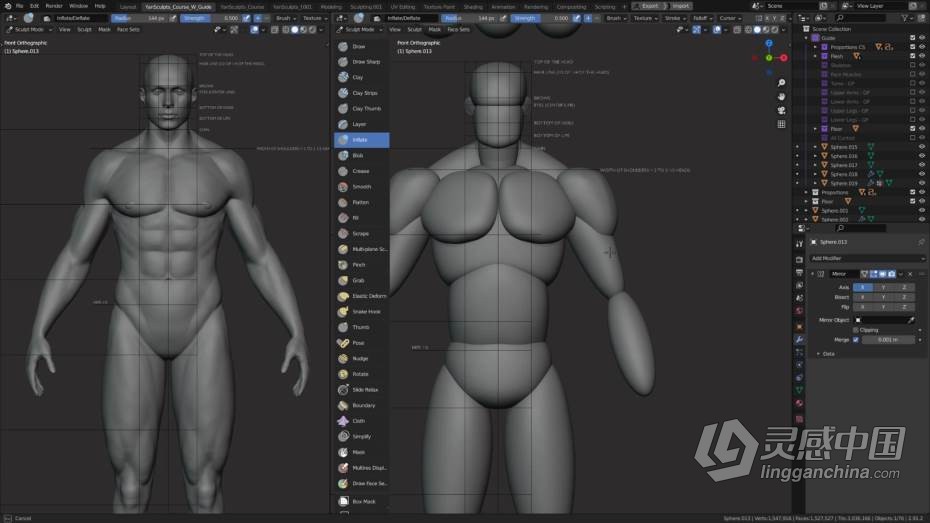This screenshot has width=930, height=523.
Task: Click the Import button
Action: [680, 6]
